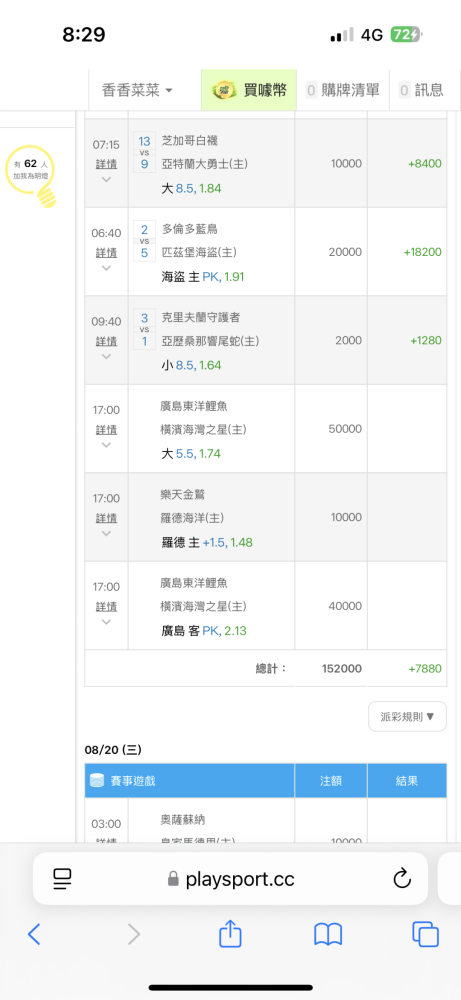Click 詳情 link for 樂天金鷲 game
Image resolution: width=461 pixels, height=1000 pixels.
click(106, 518)
